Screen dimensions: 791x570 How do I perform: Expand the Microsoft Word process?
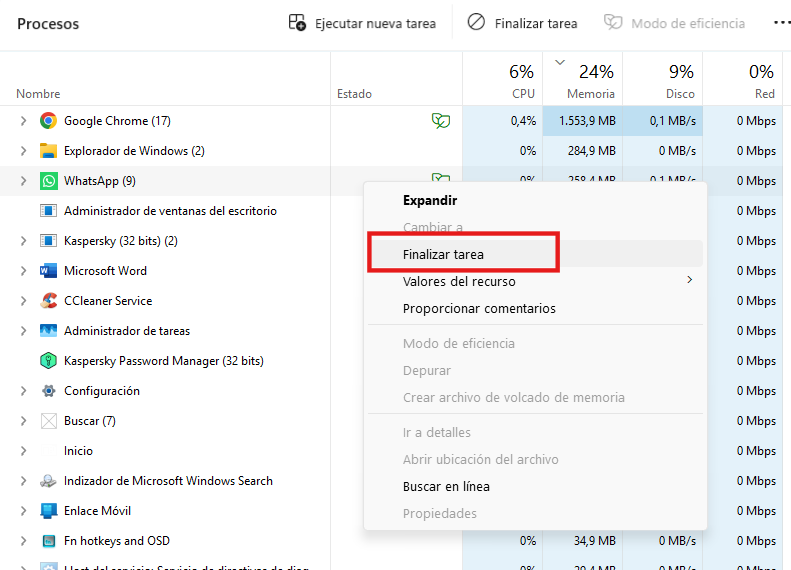pos(23,271)
